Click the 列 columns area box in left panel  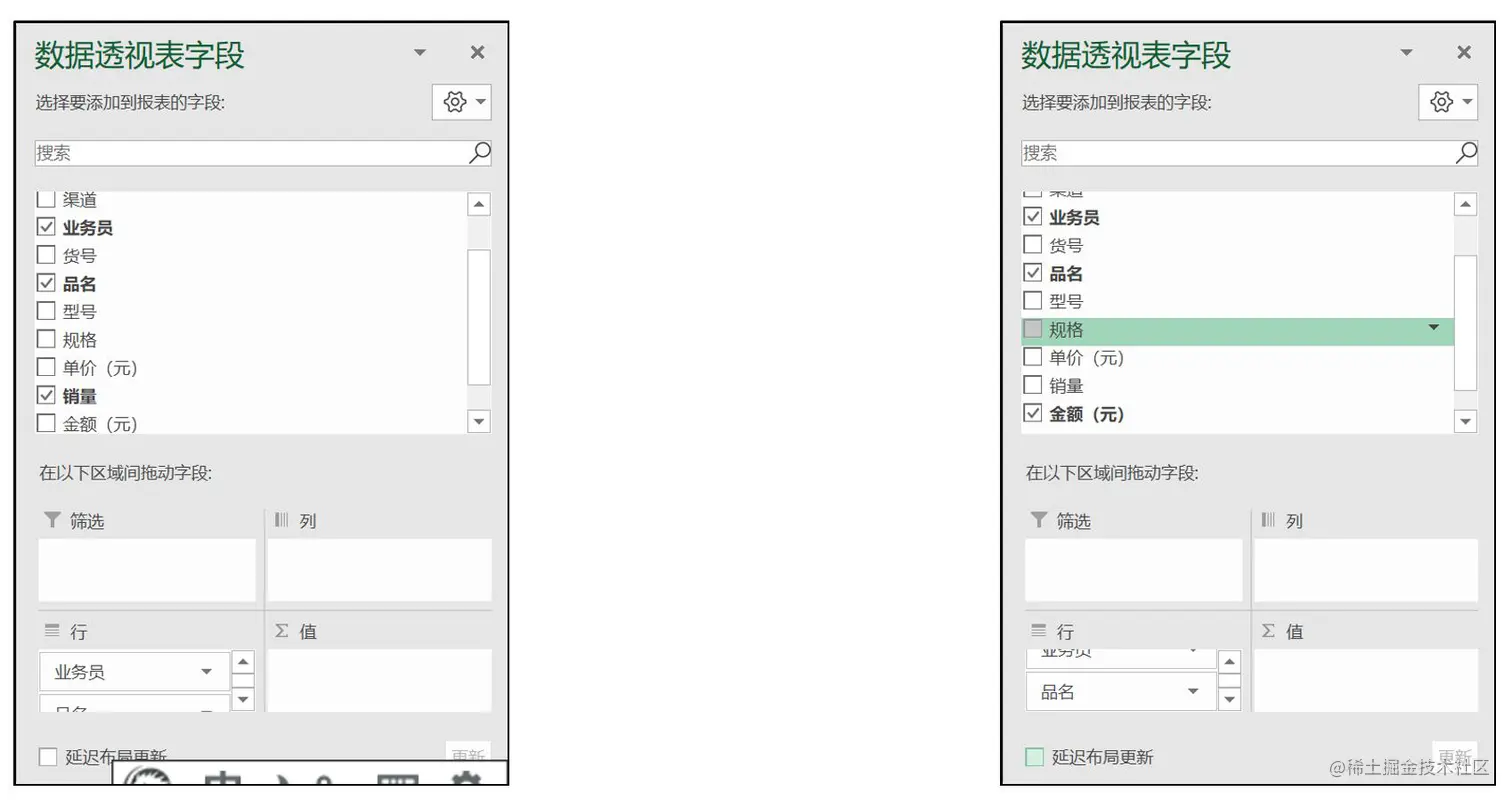pos(380,570)
